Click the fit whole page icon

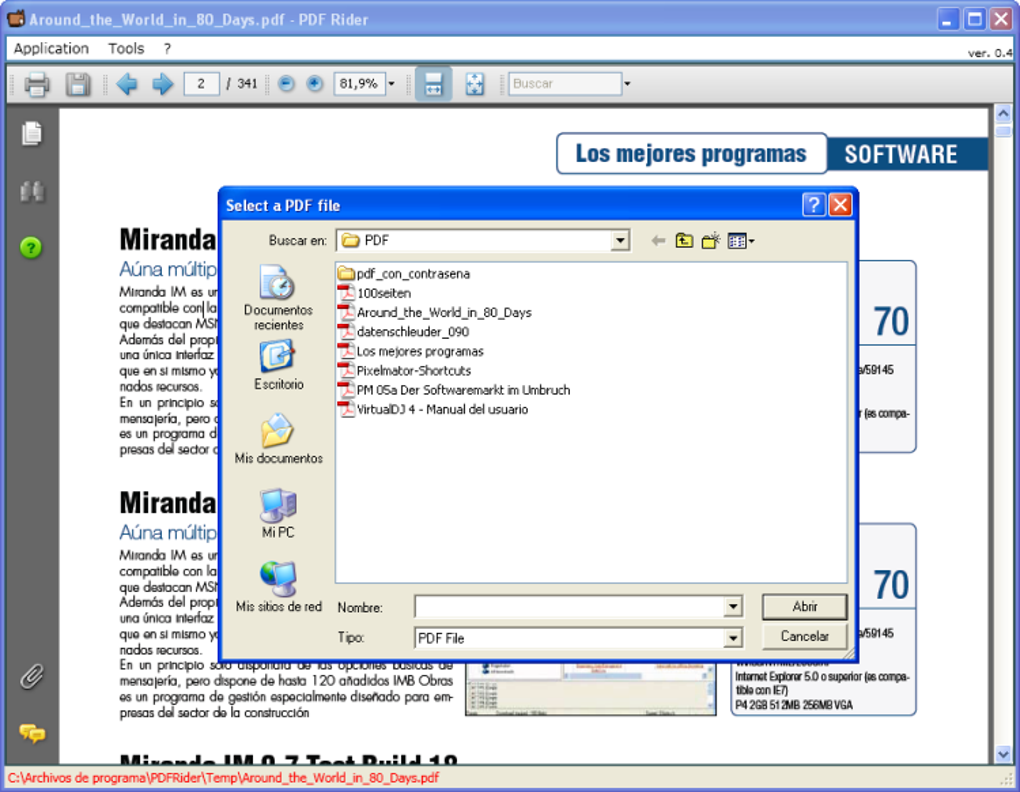click(x=475, y=84)
